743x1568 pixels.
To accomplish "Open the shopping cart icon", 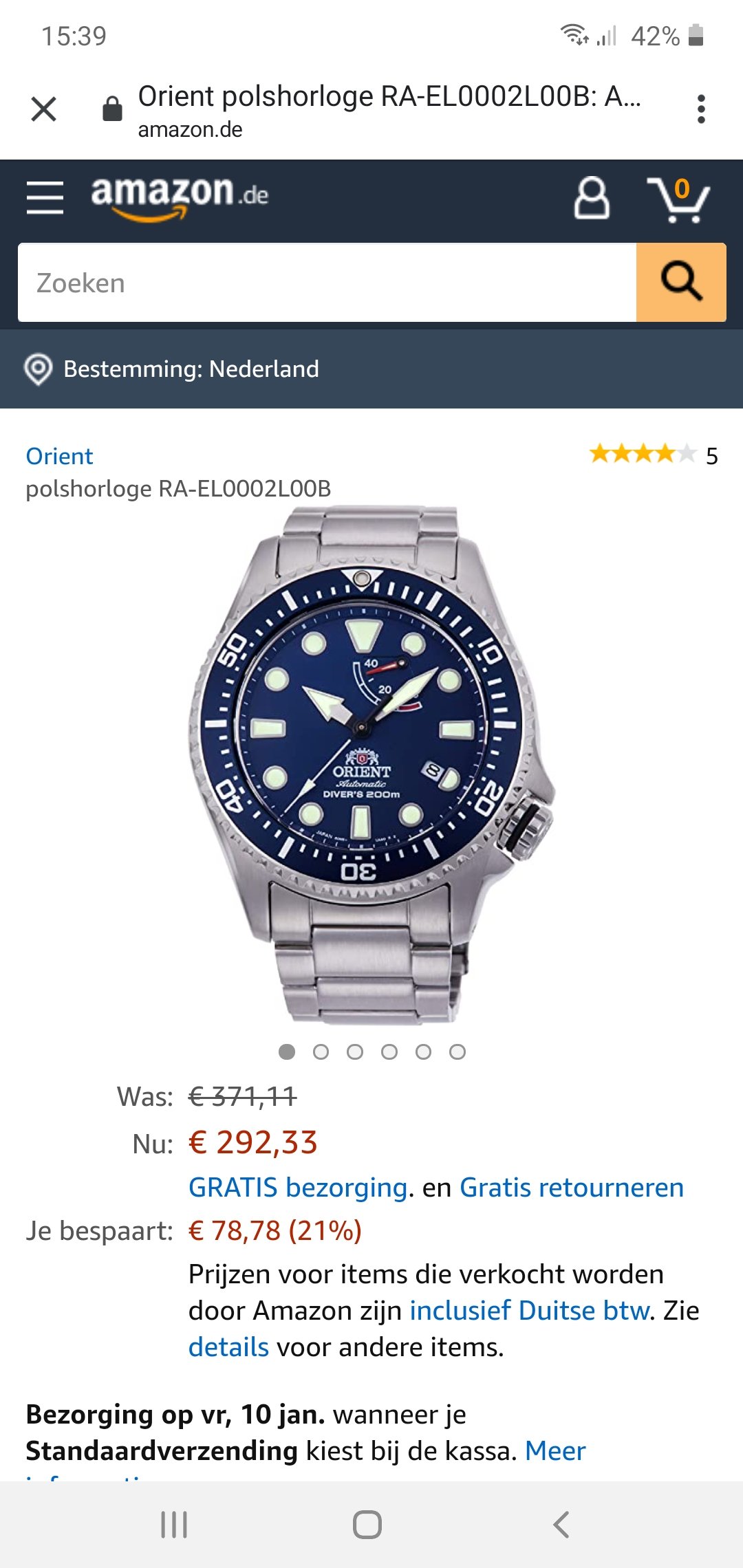I will tap(678, 199).
